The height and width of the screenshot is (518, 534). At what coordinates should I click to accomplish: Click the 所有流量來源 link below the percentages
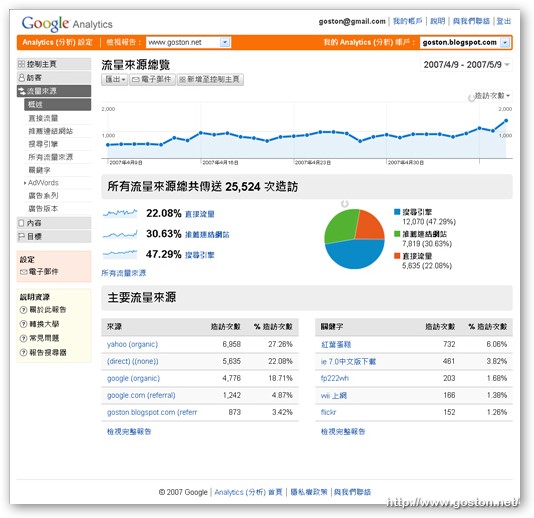tap(124, 273)
